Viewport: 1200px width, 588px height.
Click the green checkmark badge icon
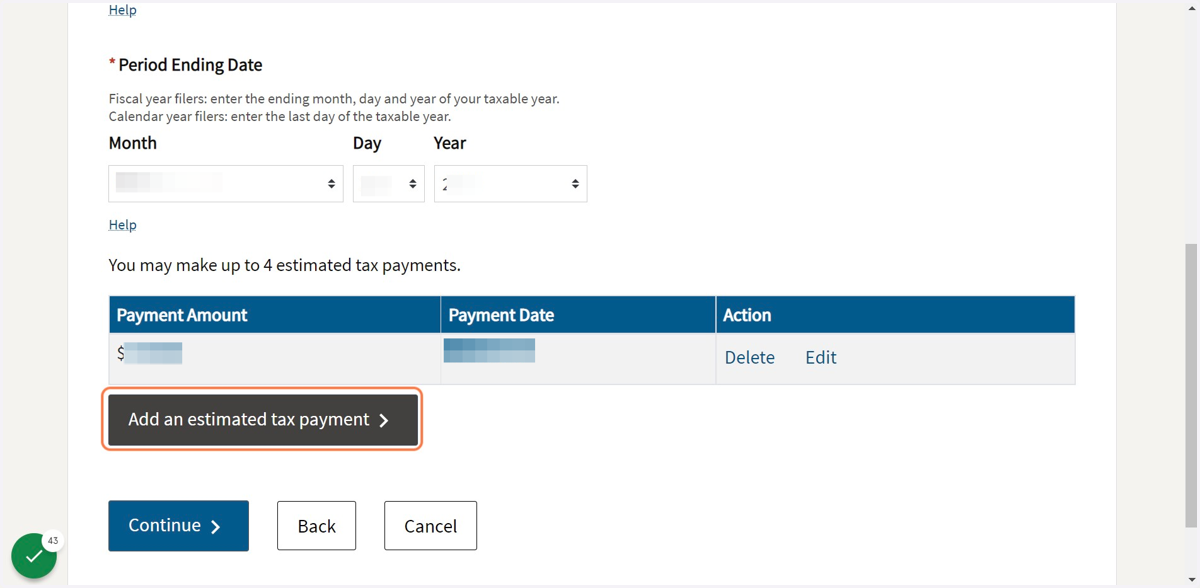(x=34, y=555)
